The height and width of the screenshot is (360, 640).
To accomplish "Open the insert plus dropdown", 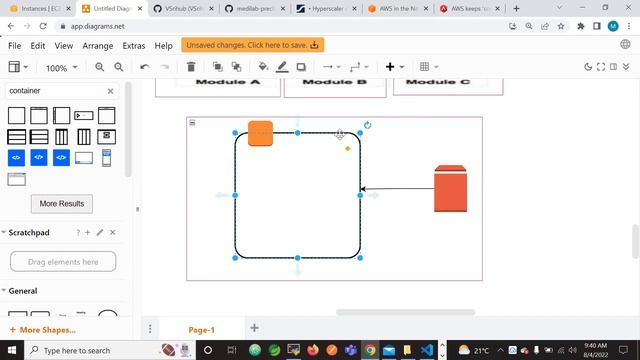I will pyautogui.click(x=395, y=67).
